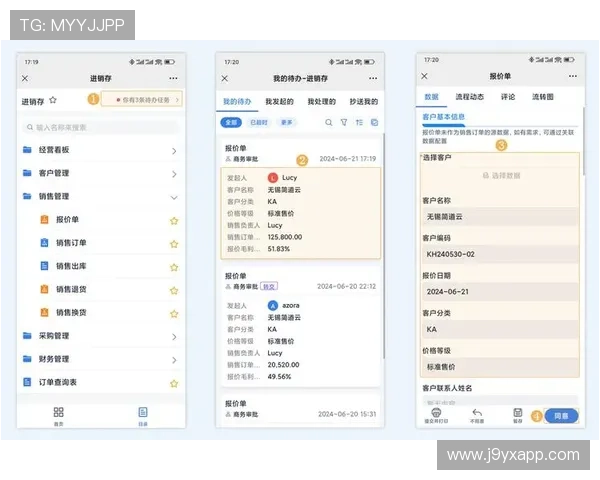Expand the 采购管理 folder chevron
This screenshot has height=480, width=600.
[174, 337]
